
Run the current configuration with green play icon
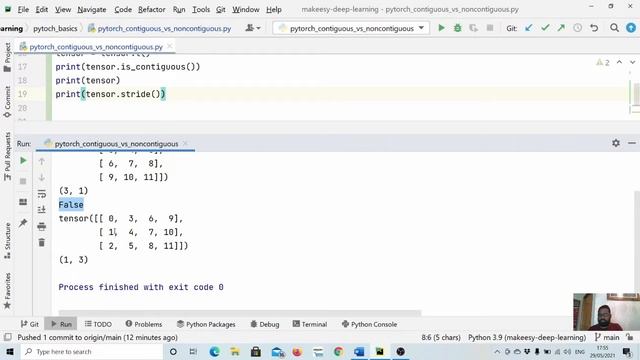441,28
